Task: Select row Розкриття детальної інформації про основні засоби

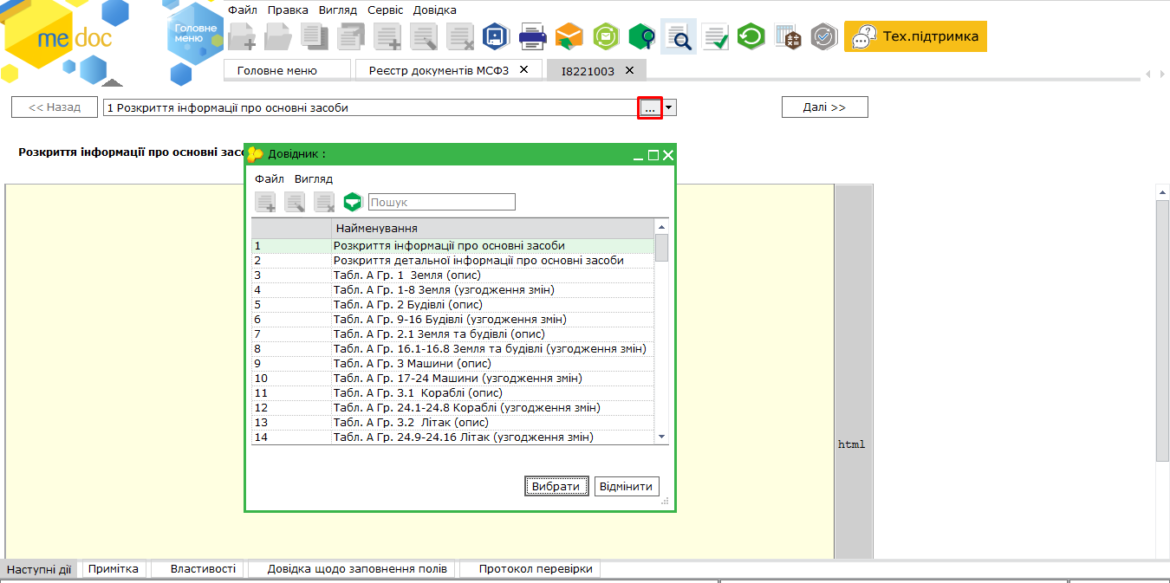Action: (x=453, y=261)
